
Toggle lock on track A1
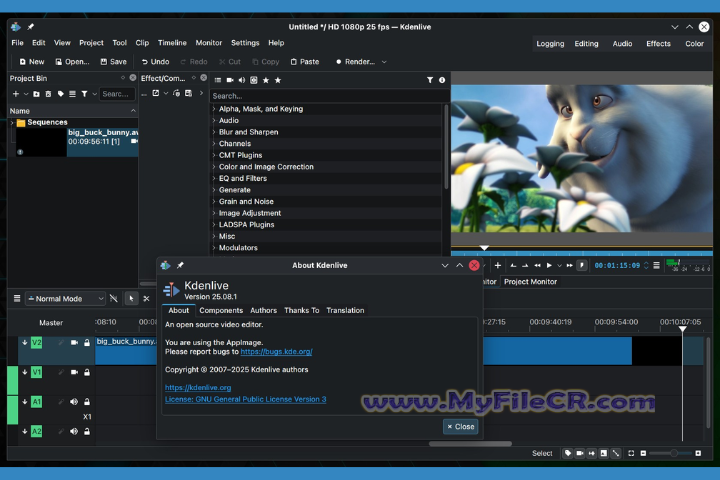pos(87,402)
